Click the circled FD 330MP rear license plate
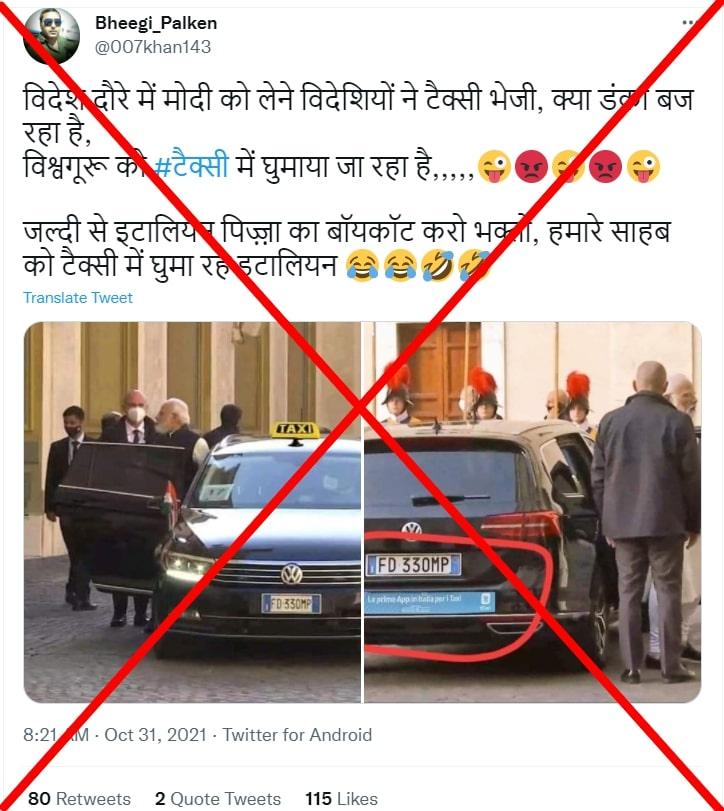Viewport: 724px width, 811px height. point(413,565)
